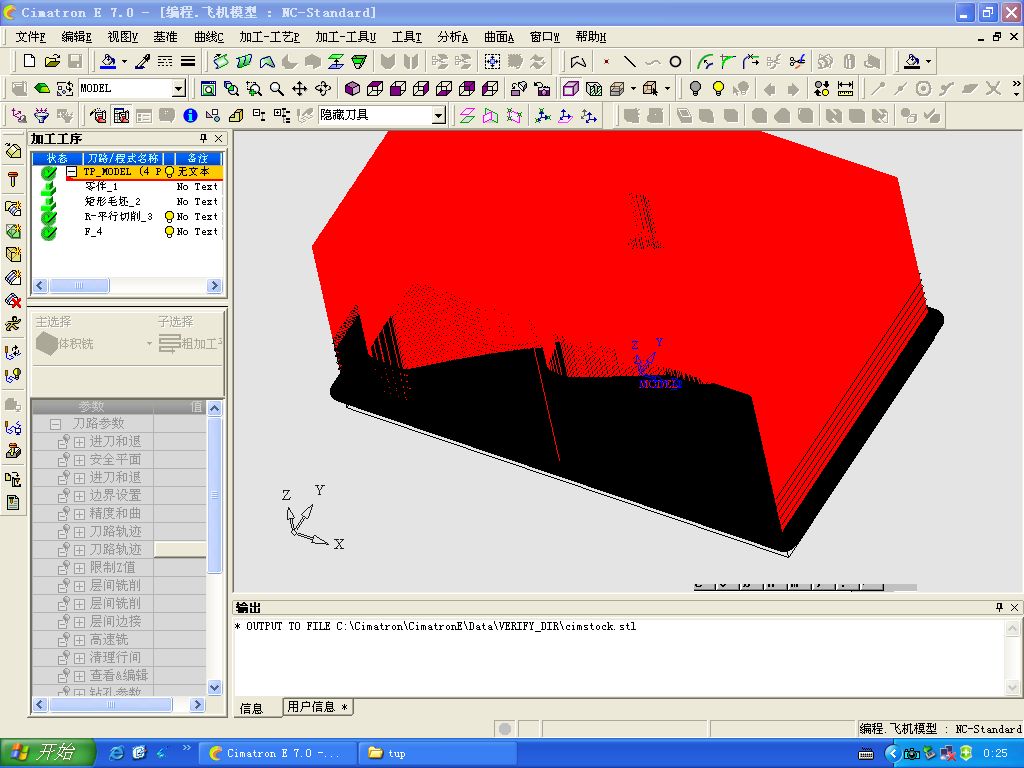Select the line drawing tool
Screen dimensions: 1024x768
point(630,61)
